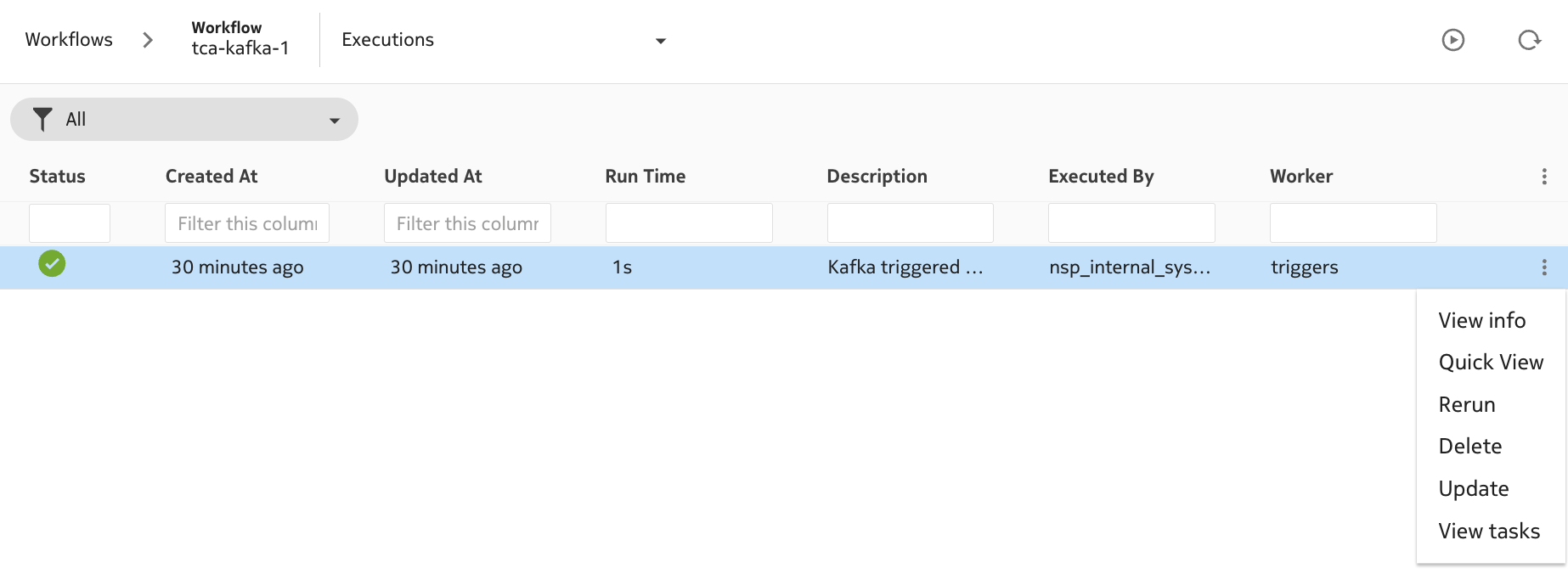
Task: Select Update from the row menu
Action: (x=1473, y=489)
